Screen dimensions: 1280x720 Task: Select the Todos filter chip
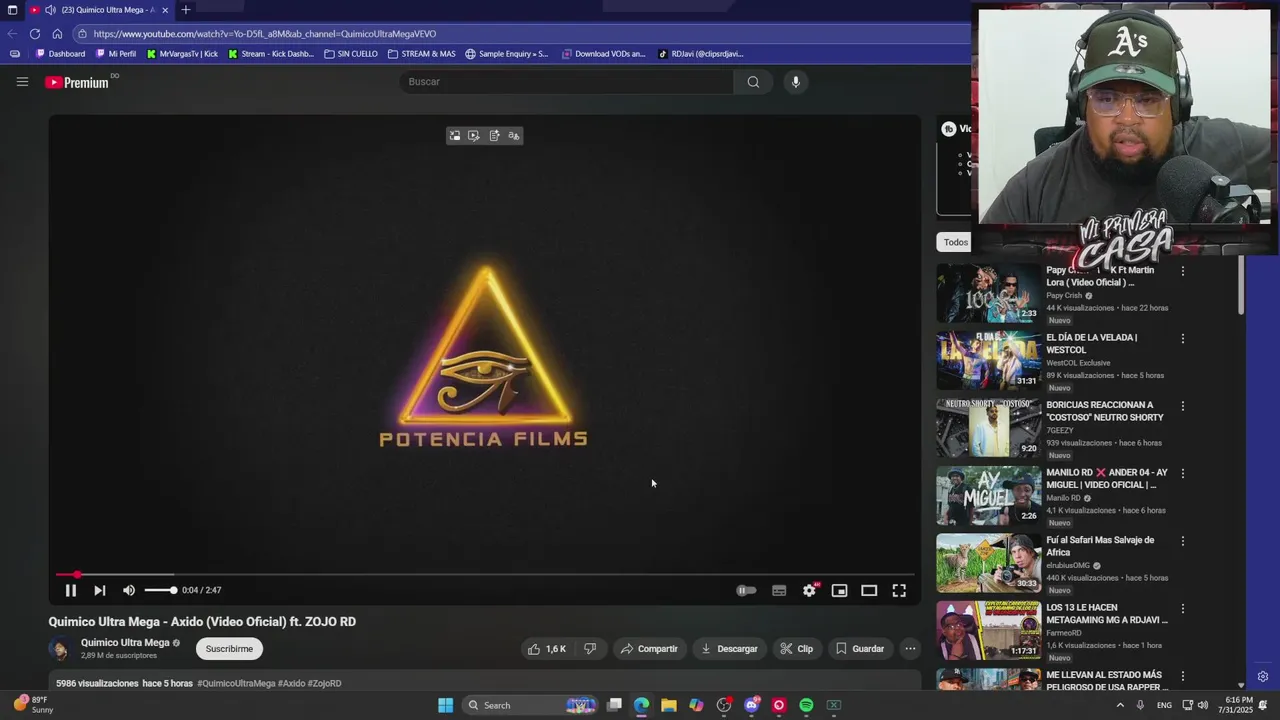pos(956,242)
